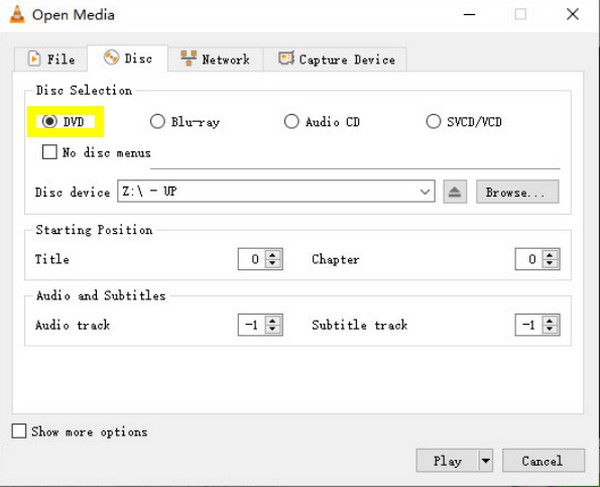Click the VLC cone icon in title bar
Image resolution: width=600 pixels, height=487 pixels.
point(15,15)
